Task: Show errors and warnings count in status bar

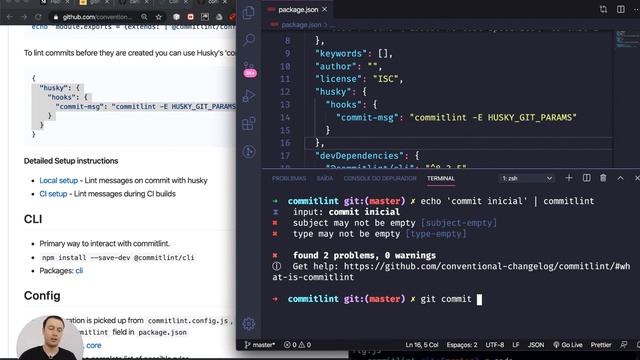Action: (x=297, y=345)
